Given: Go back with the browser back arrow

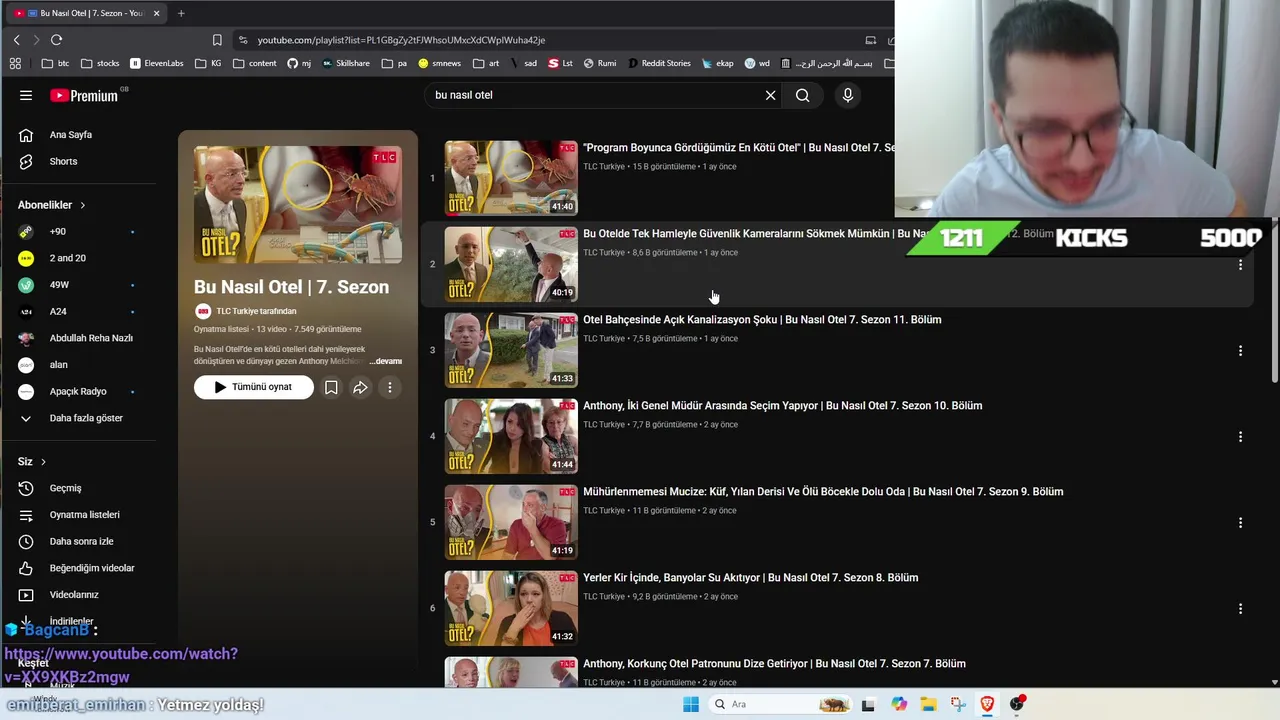Looking at the screenshot, I should click(x=16, y=40).
